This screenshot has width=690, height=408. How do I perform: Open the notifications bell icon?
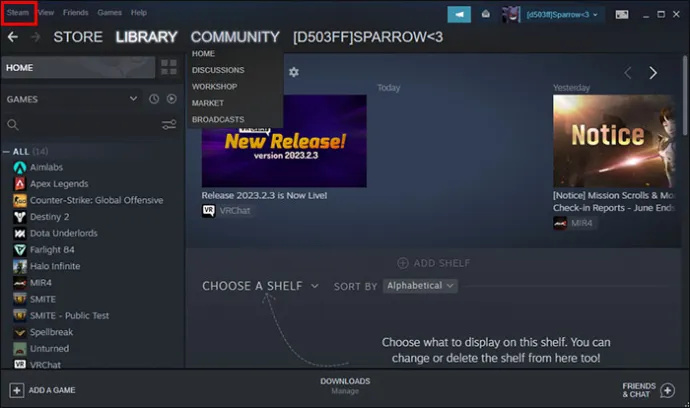pyautogui.click(x=486, y=15)
